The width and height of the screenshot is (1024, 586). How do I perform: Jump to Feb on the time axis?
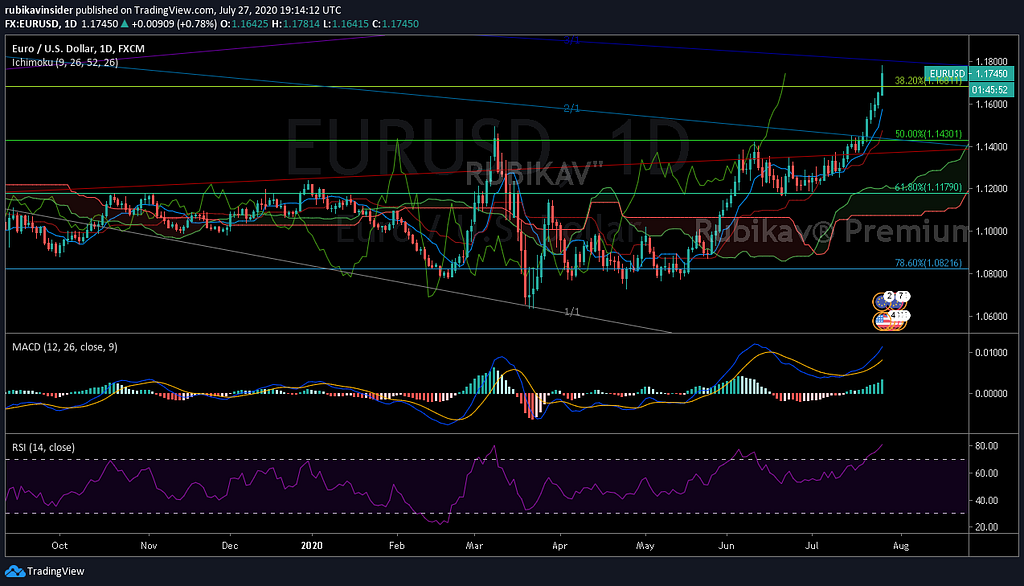coord(396,545)
